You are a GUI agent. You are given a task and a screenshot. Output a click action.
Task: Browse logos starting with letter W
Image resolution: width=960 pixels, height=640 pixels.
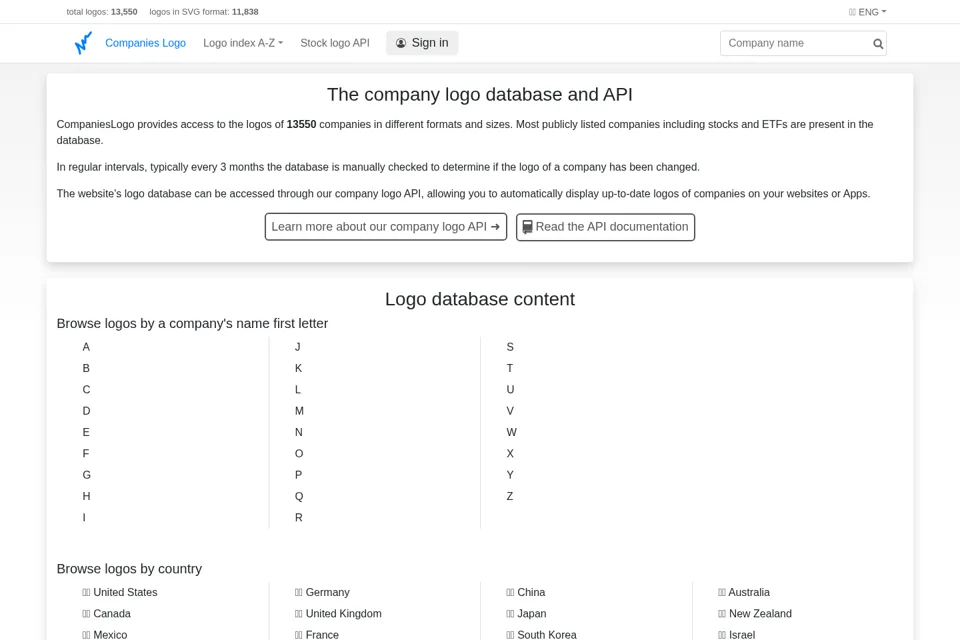pos(511,432)
